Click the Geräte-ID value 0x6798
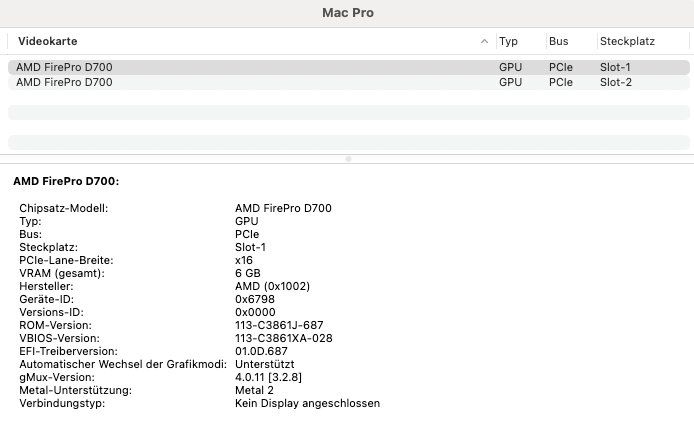Screen dimensions: 694x422 point(255,299)
